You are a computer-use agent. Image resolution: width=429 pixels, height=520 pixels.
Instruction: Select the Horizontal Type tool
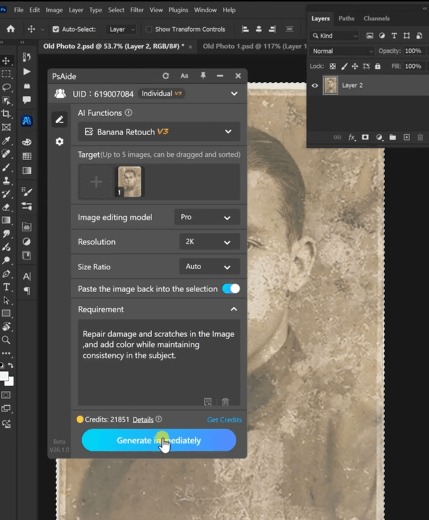point(6,287)
